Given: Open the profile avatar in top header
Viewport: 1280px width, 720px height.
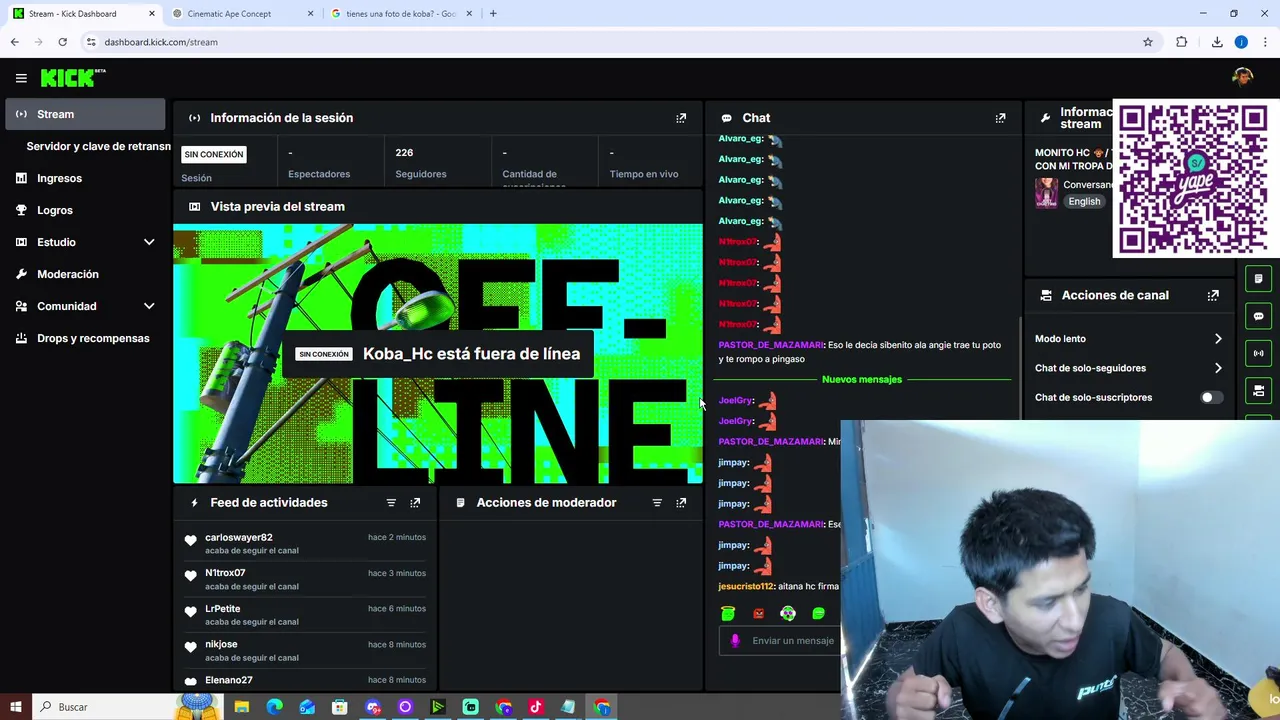Looking at the screenshot, I should click(1243, 77).
